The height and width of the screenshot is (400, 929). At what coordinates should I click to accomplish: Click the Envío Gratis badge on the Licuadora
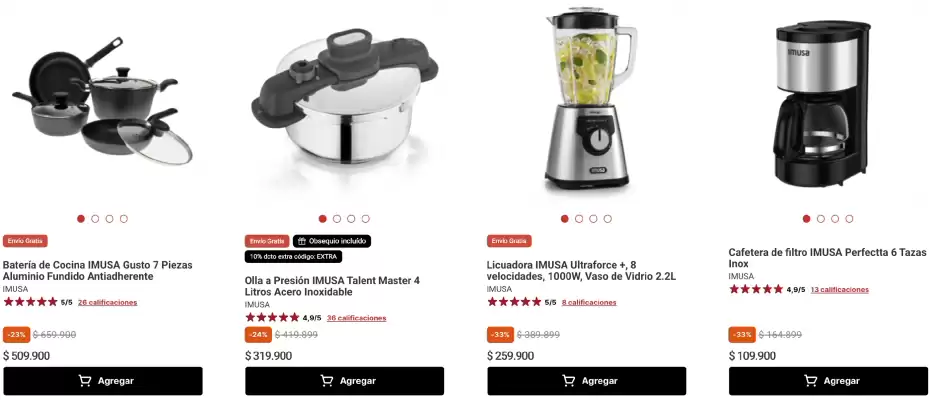509,241
